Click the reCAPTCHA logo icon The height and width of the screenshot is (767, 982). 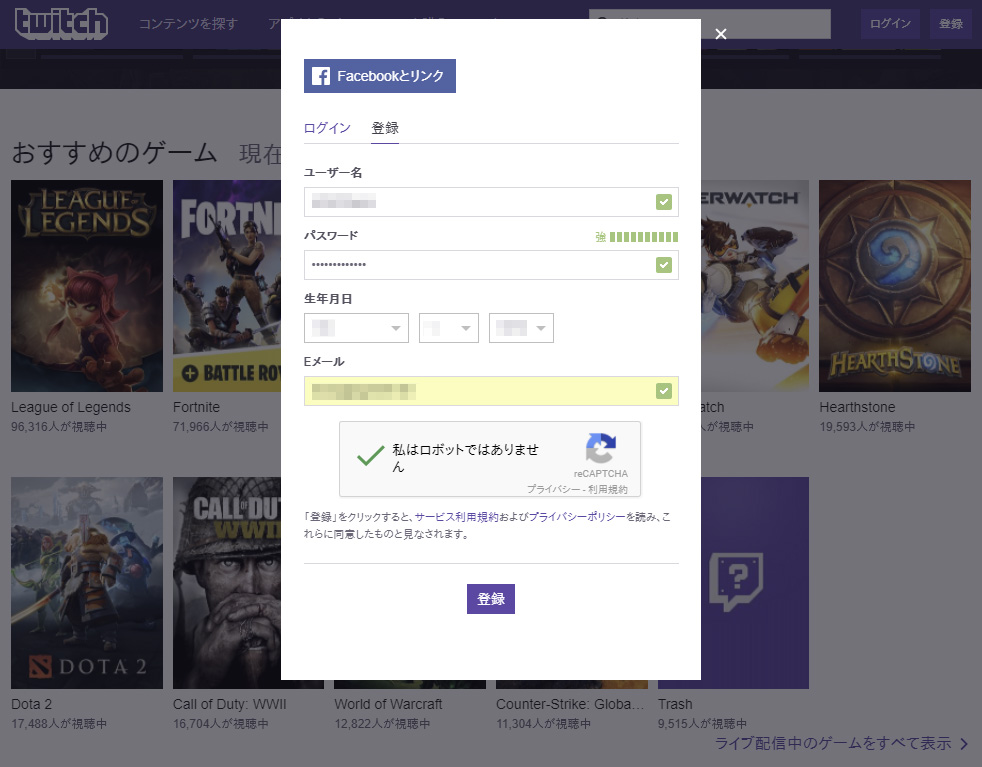[601, 448]
